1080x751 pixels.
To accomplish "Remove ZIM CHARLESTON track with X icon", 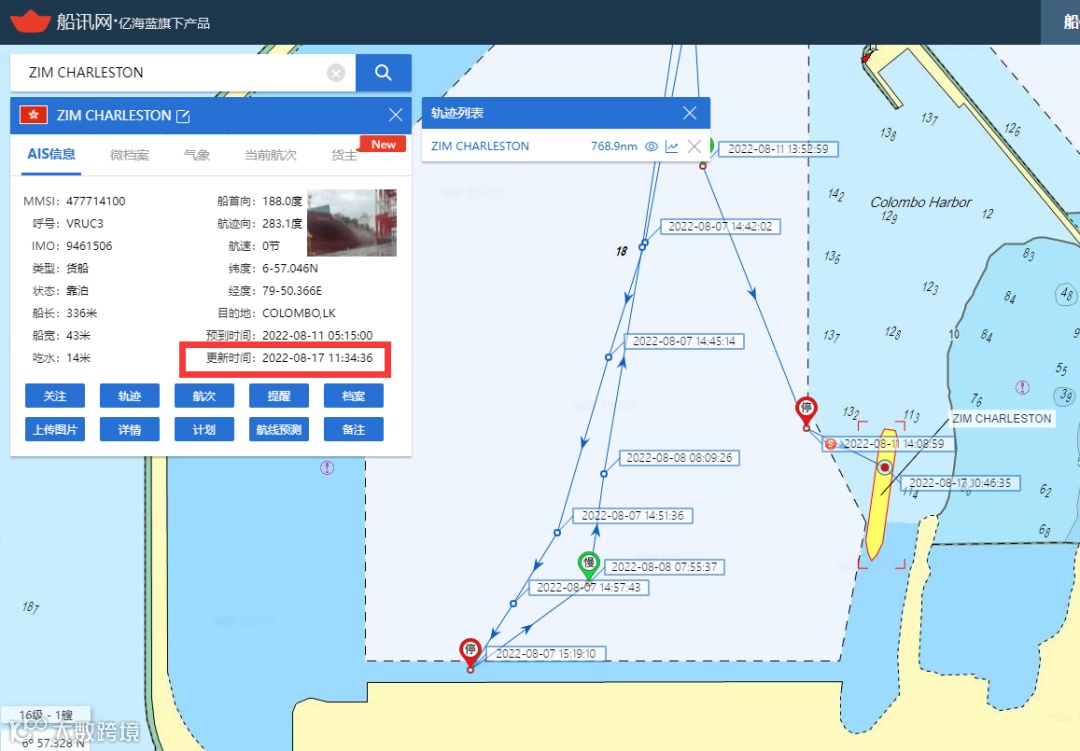I will tap(694, 146).
